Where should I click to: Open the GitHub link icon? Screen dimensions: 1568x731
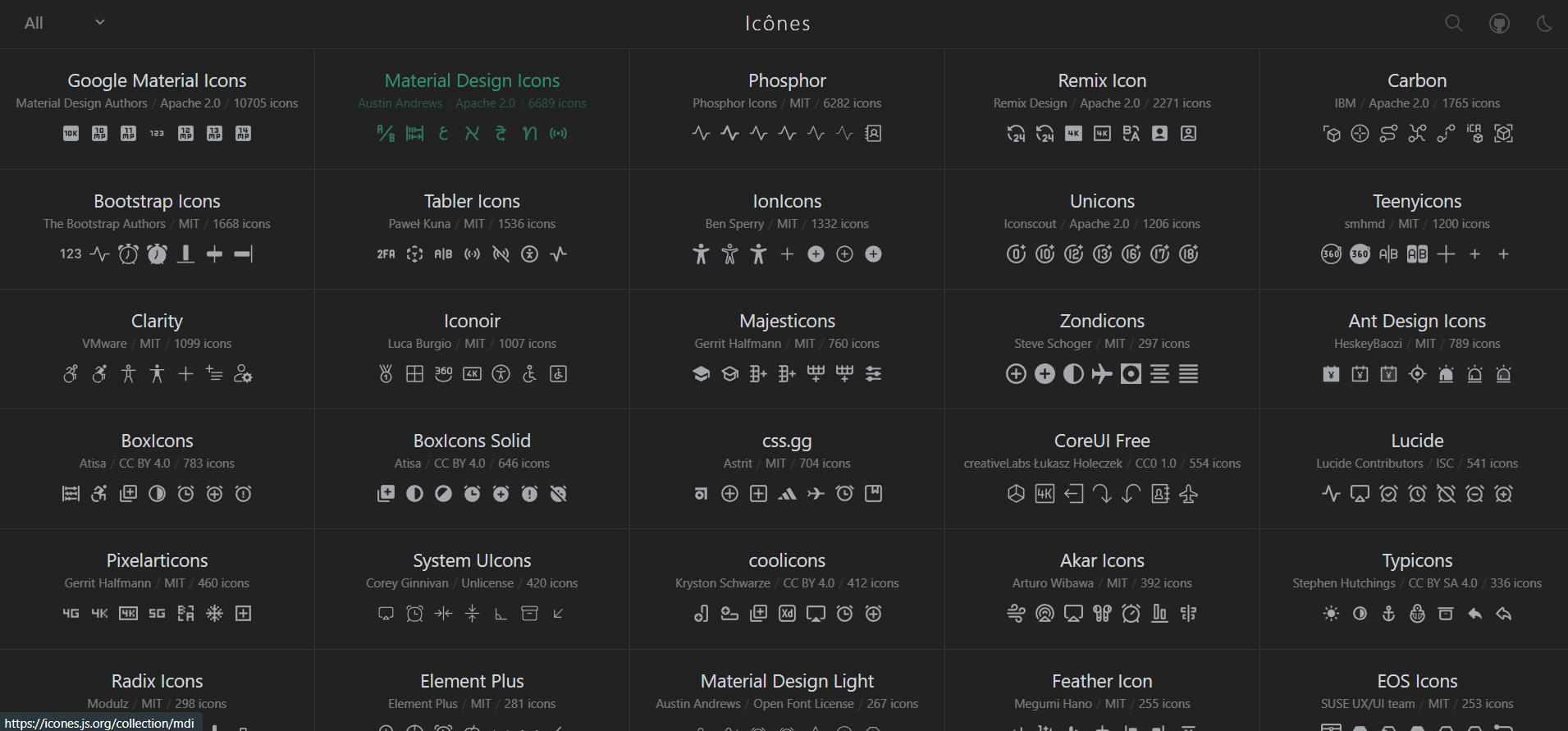(x=1499, y=23)
